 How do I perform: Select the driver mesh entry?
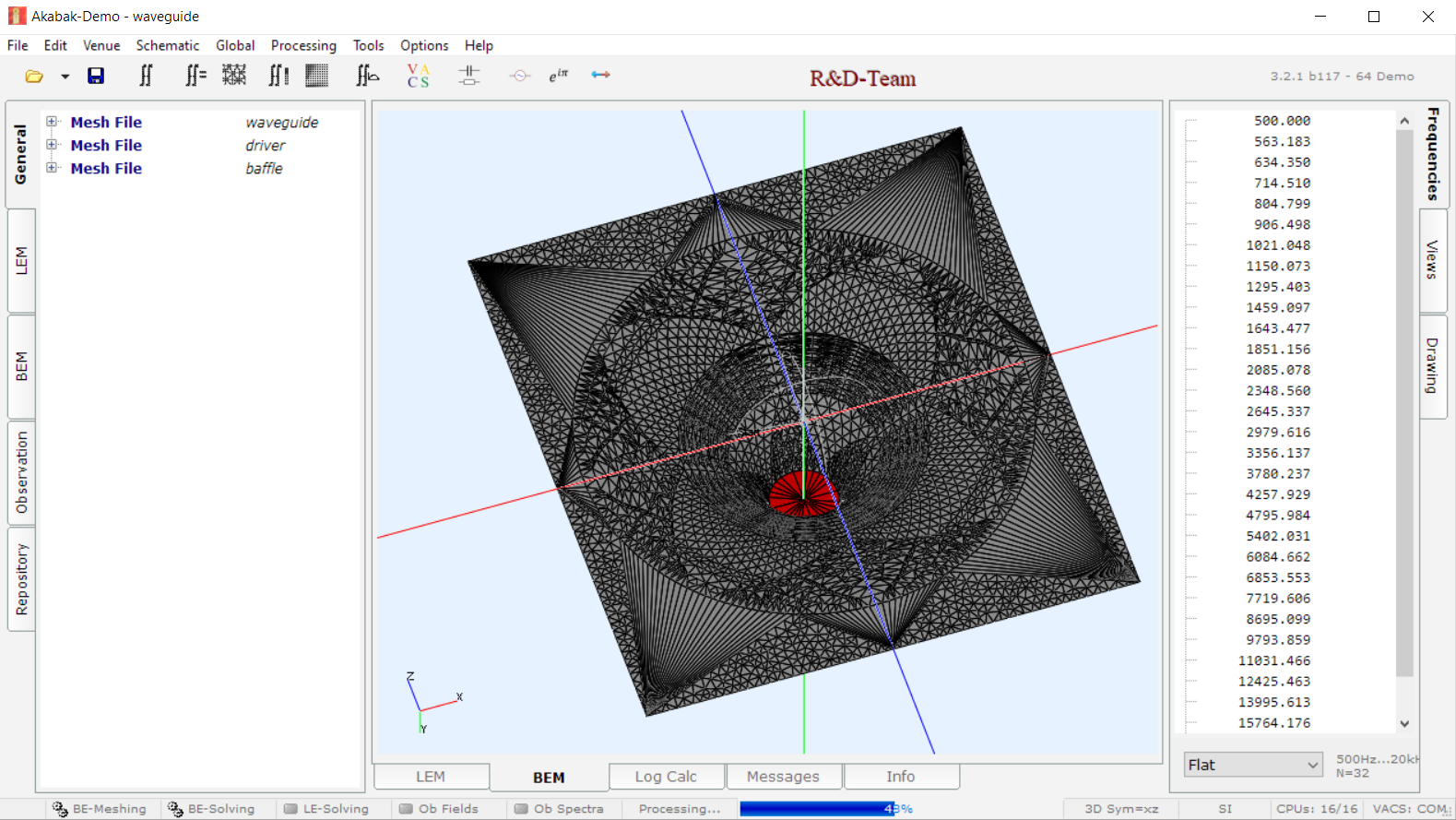click(266, 146)
